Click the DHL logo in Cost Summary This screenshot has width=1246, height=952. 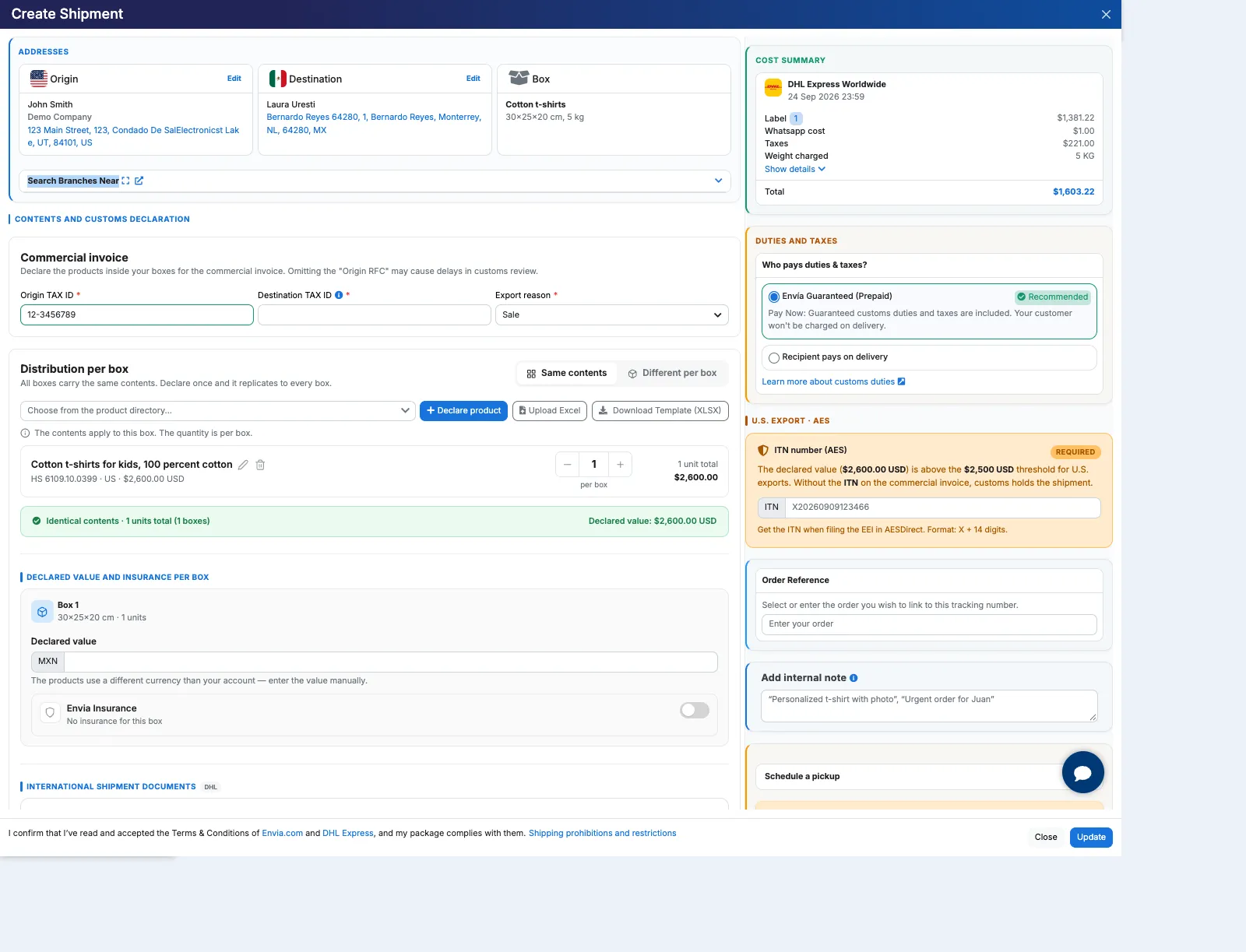coord(773,88)
